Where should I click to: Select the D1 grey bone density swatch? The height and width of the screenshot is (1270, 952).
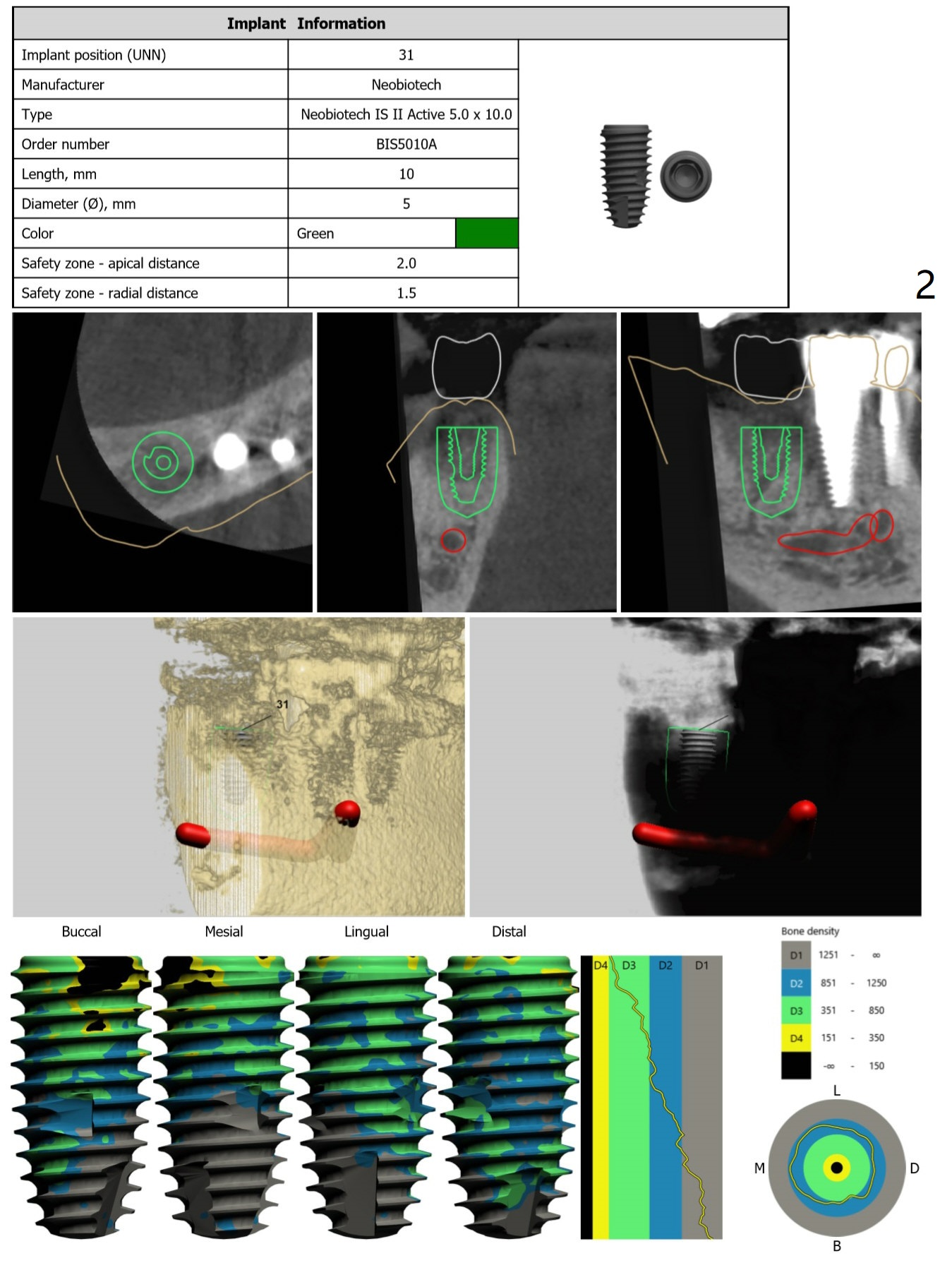[x=795, y=954]
